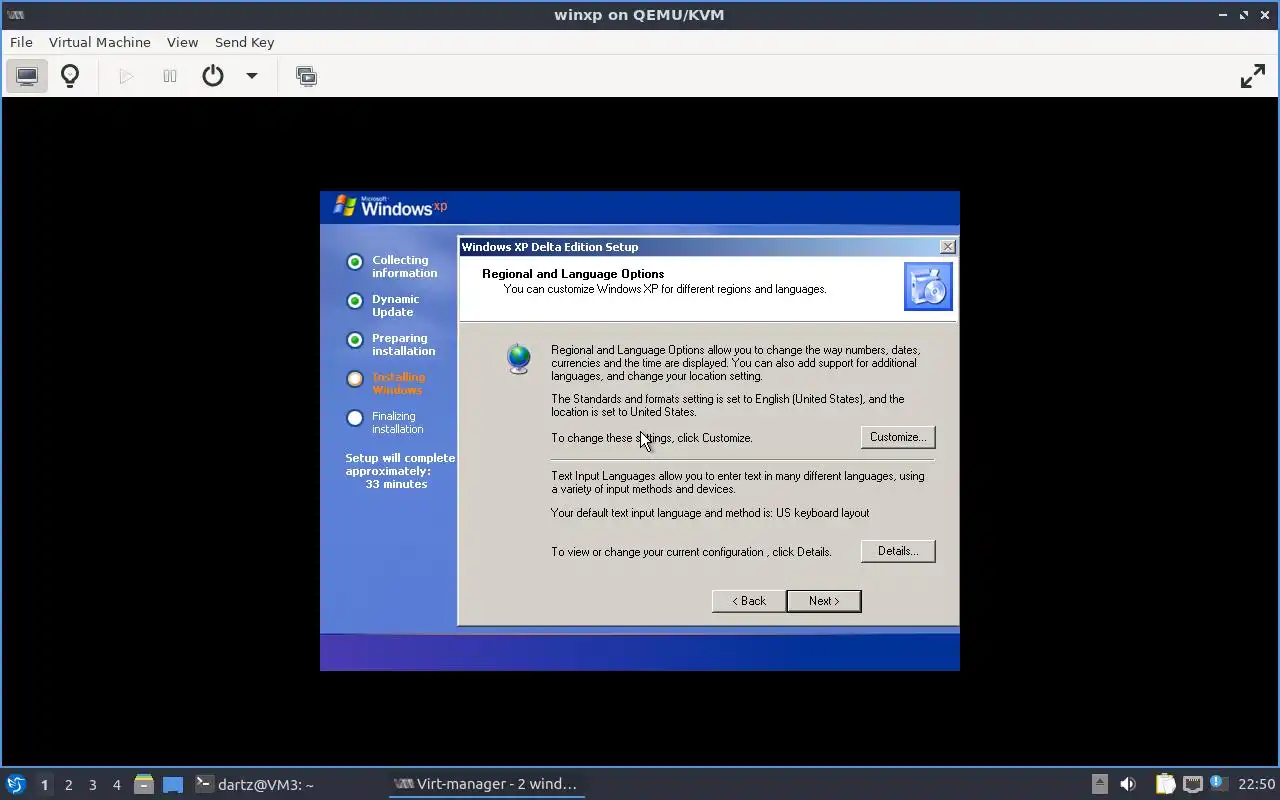This screenshot has height=800, width=1280.
Task: Go to the Next setup step
Action: tap(824, 601)
